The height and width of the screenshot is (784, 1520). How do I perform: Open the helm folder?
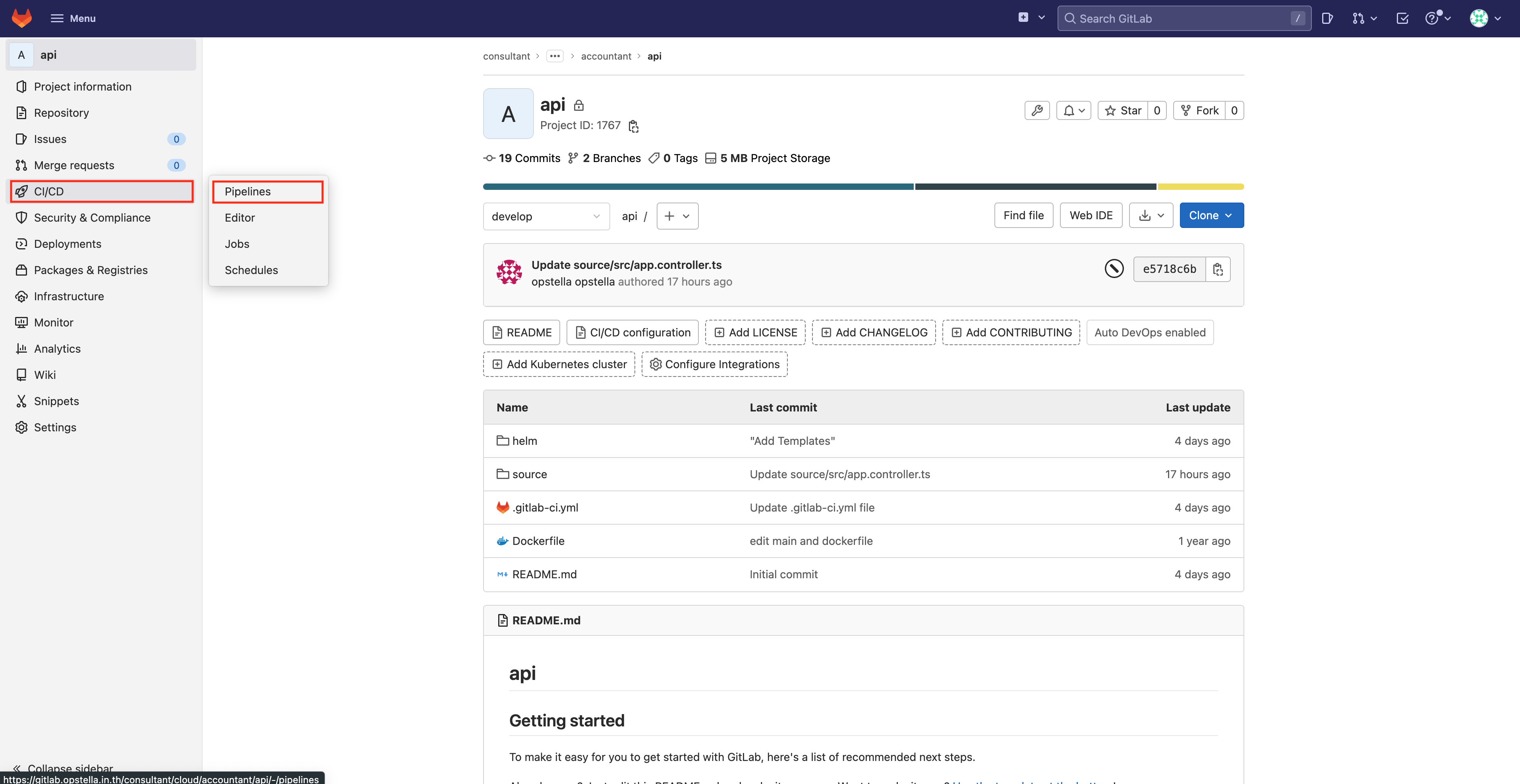point(524,441)
